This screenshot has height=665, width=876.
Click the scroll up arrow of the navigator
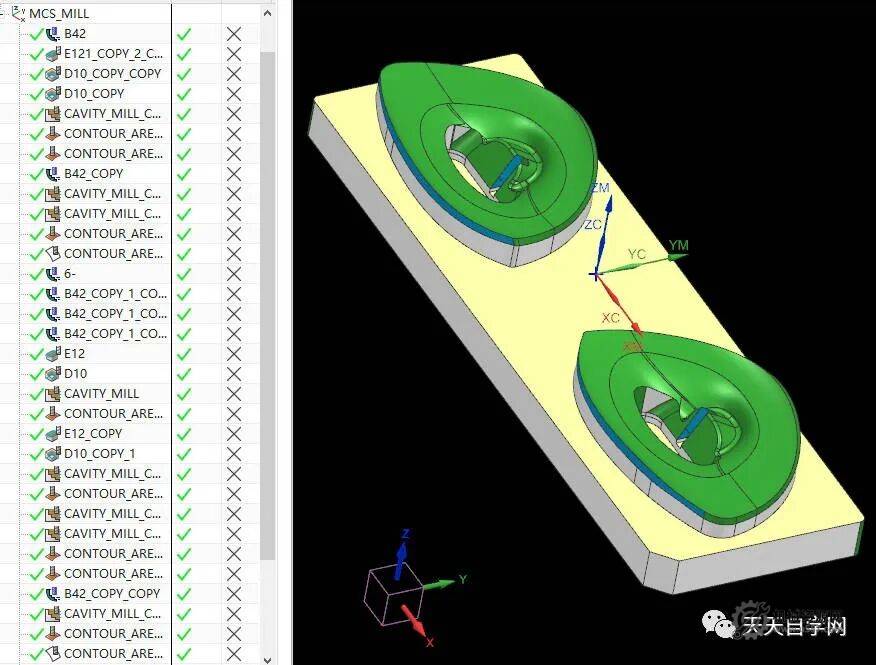pyautogui.click(x=267, y=13)
